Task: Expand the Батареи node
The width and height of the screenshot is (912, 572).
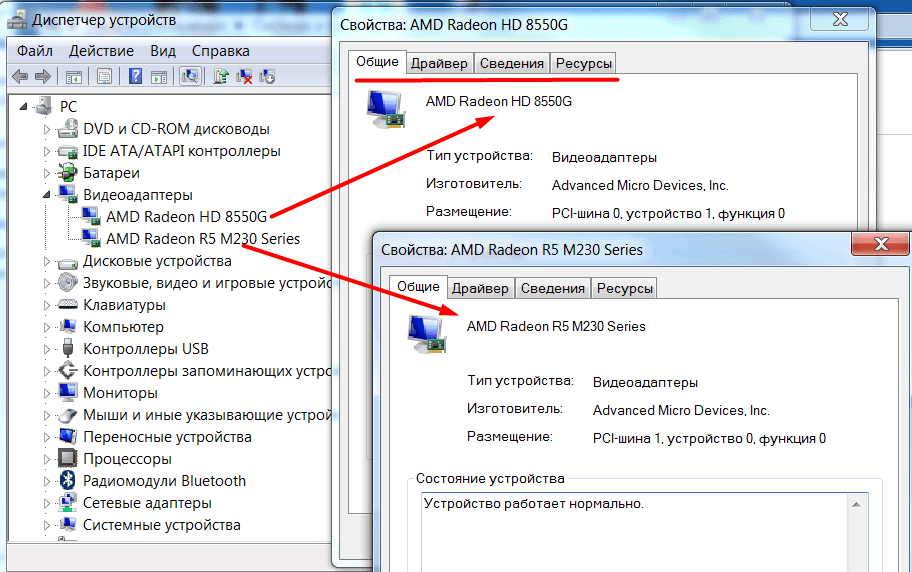Action: pos(47,173)
